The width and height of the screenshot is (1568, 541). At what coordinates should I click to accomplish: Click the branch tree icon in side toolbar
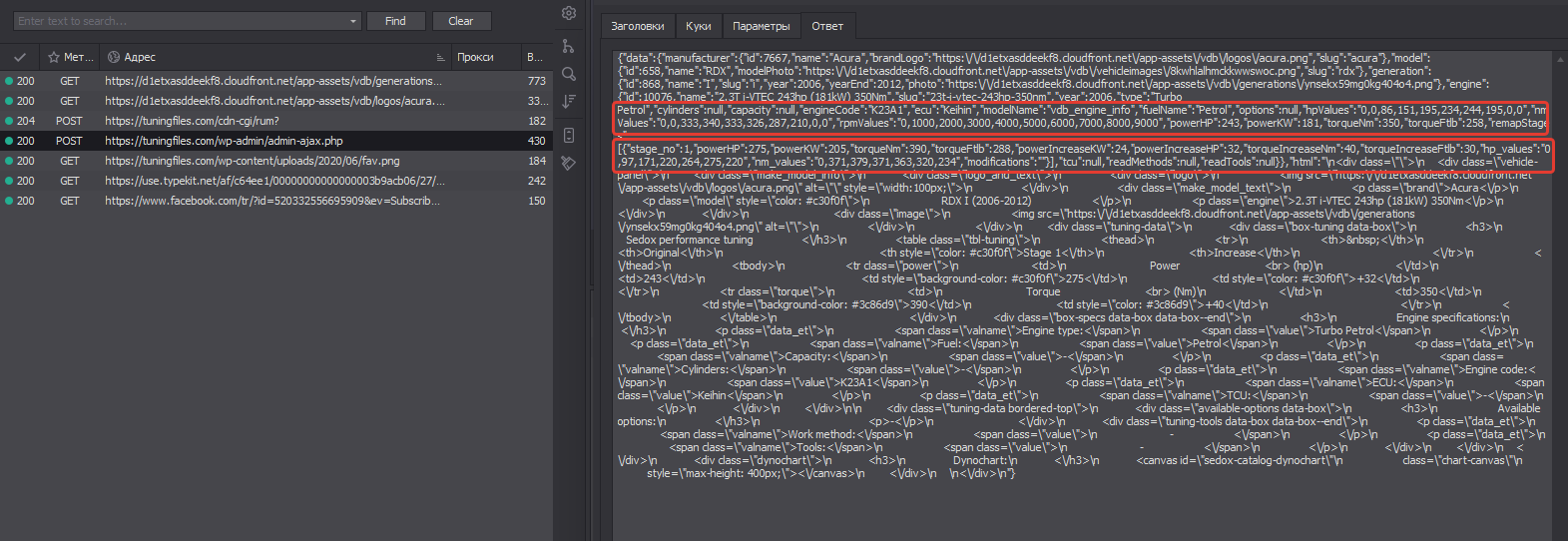point(568,46)
